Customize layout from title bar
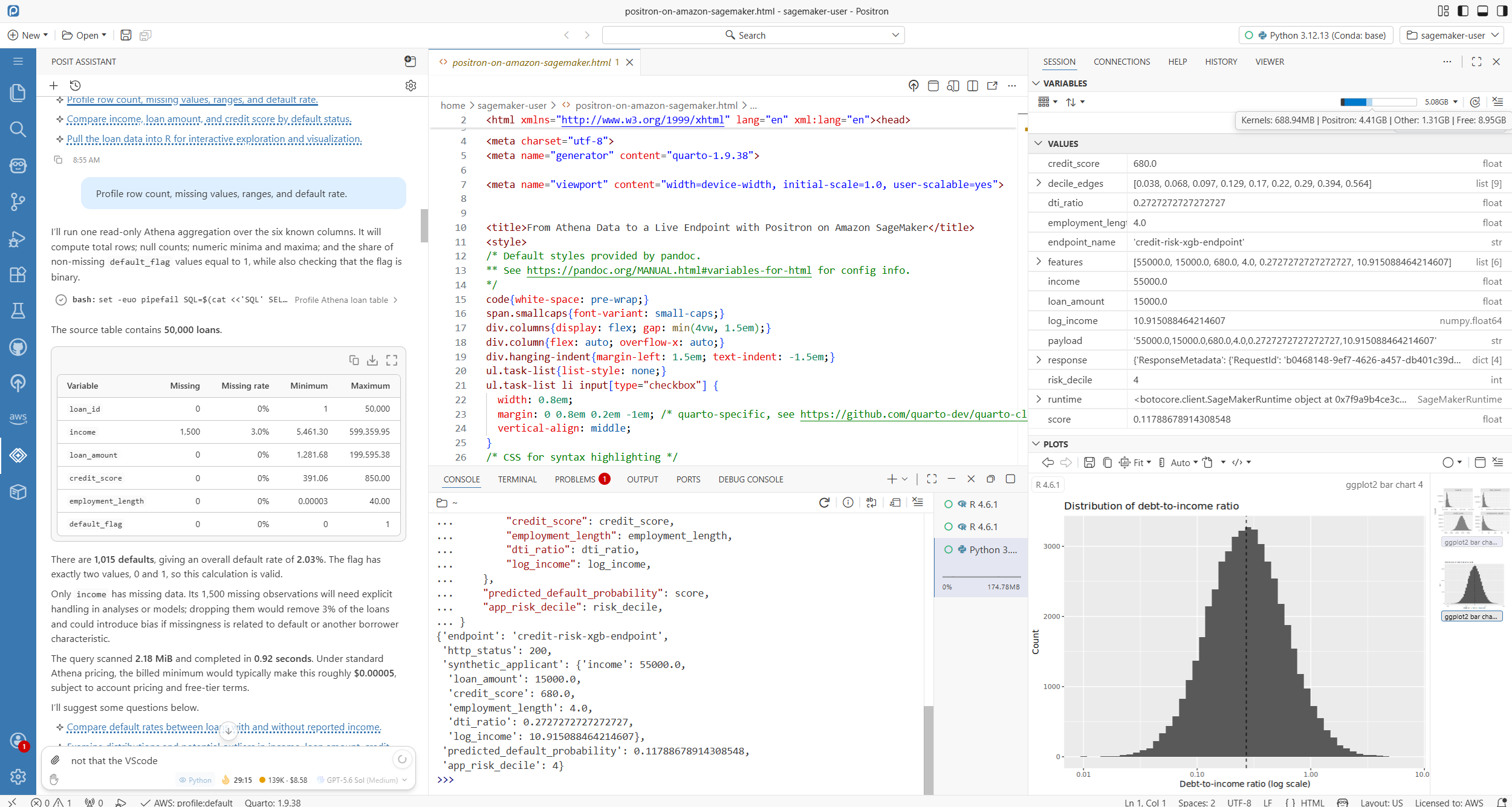Image resolution: width=1512 pixels, height=807 pixels. (x=1444, y=11)
